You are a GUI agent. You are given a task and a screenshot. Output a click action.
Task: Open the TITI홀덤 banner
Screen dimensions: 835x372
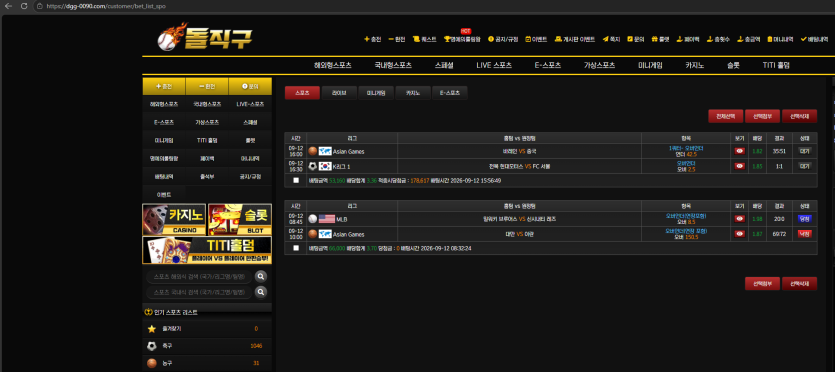207,250
